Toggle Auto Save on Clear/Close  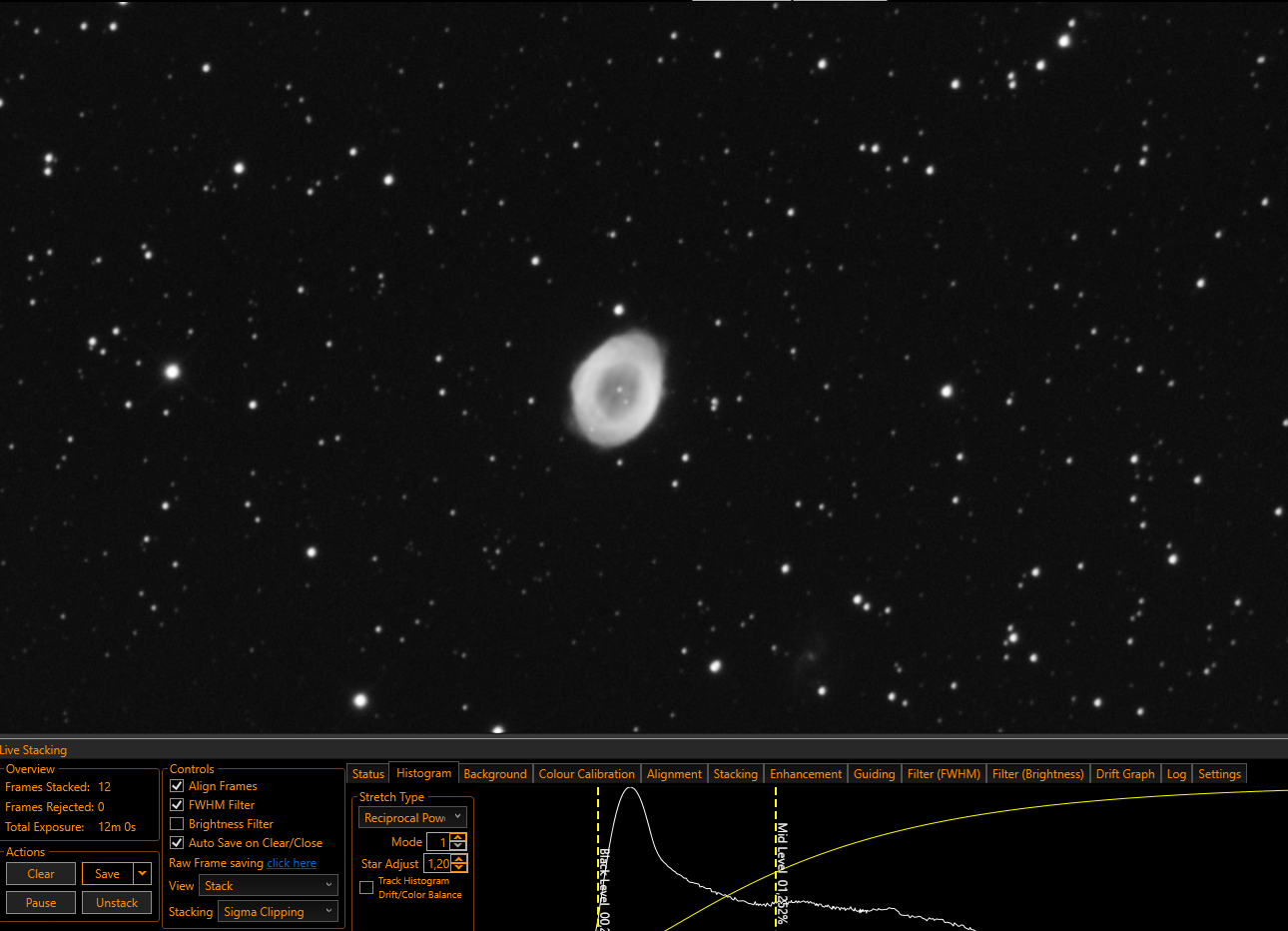point(177,843)
